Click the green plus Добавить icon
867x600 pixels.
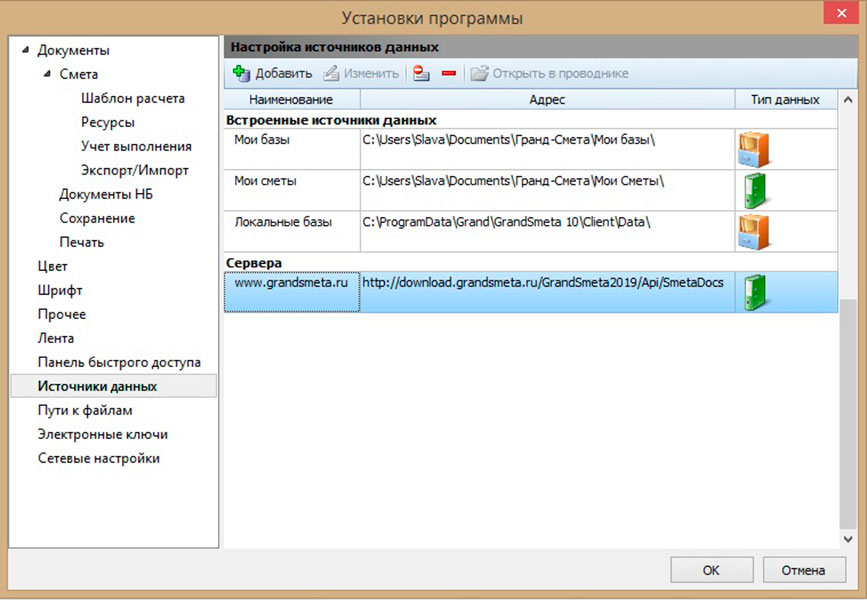click(240, 73)
